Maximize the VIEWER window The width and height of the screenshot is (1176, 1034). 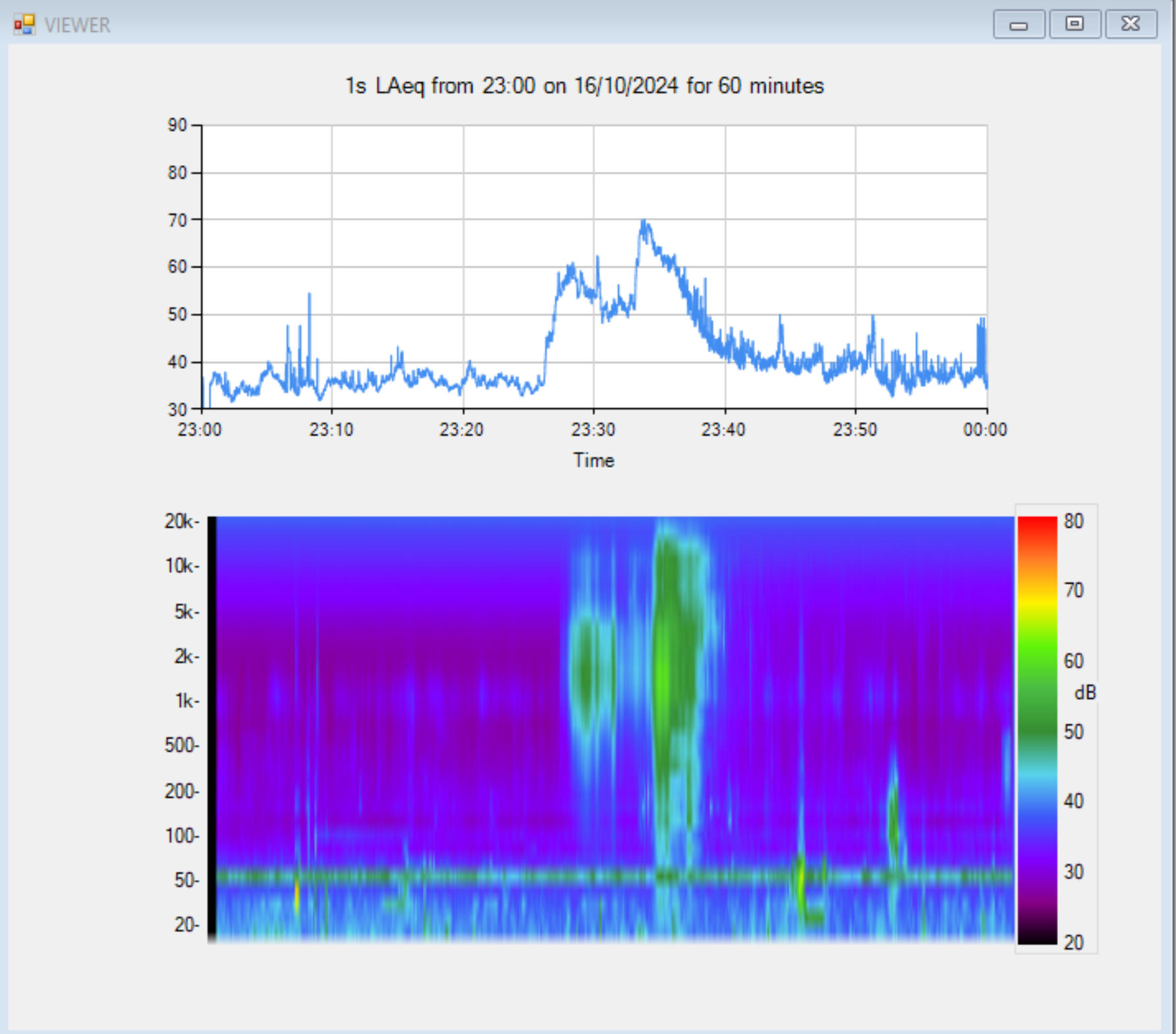point(1075,24)
